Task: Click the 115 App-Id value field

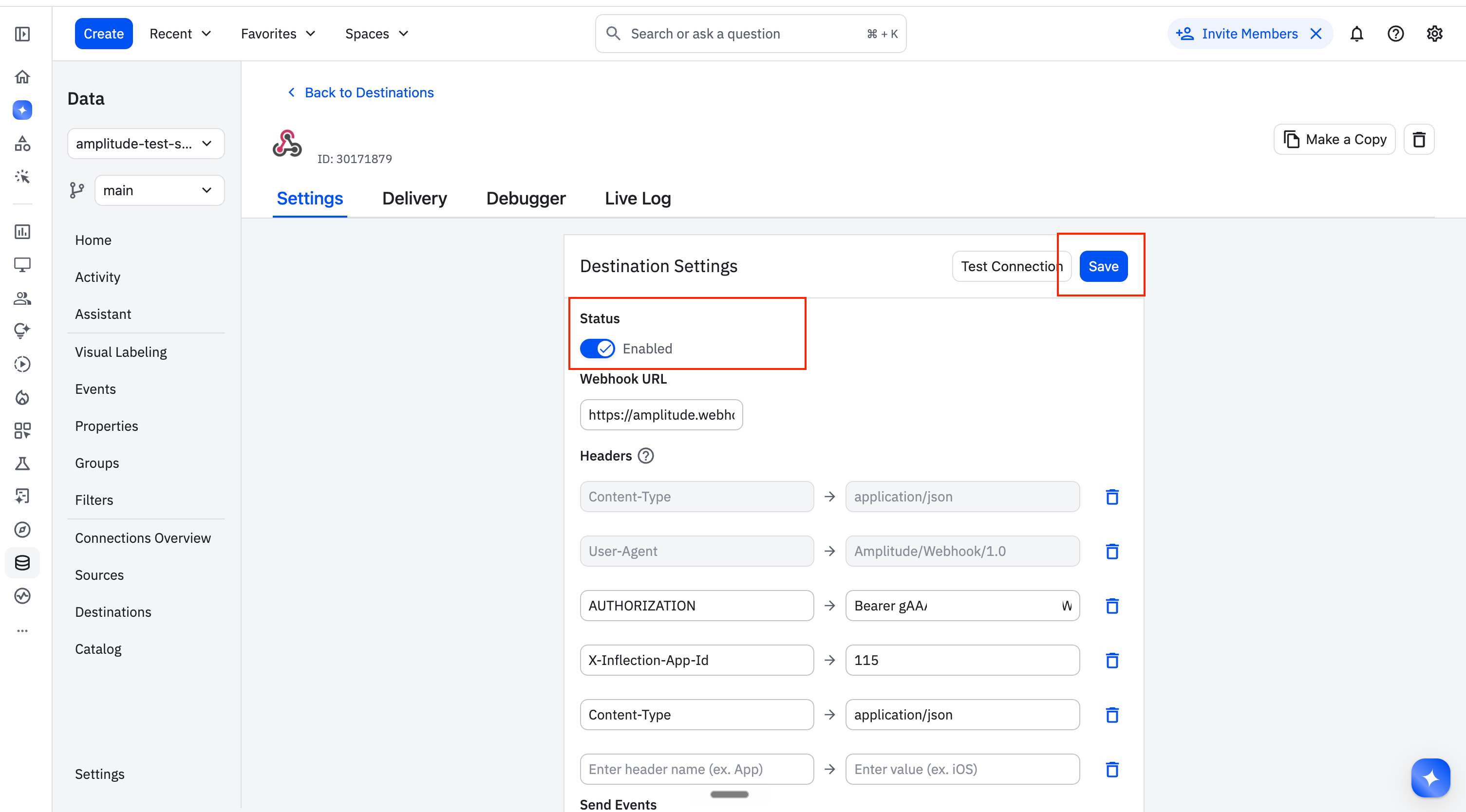Action: point(962,660)
